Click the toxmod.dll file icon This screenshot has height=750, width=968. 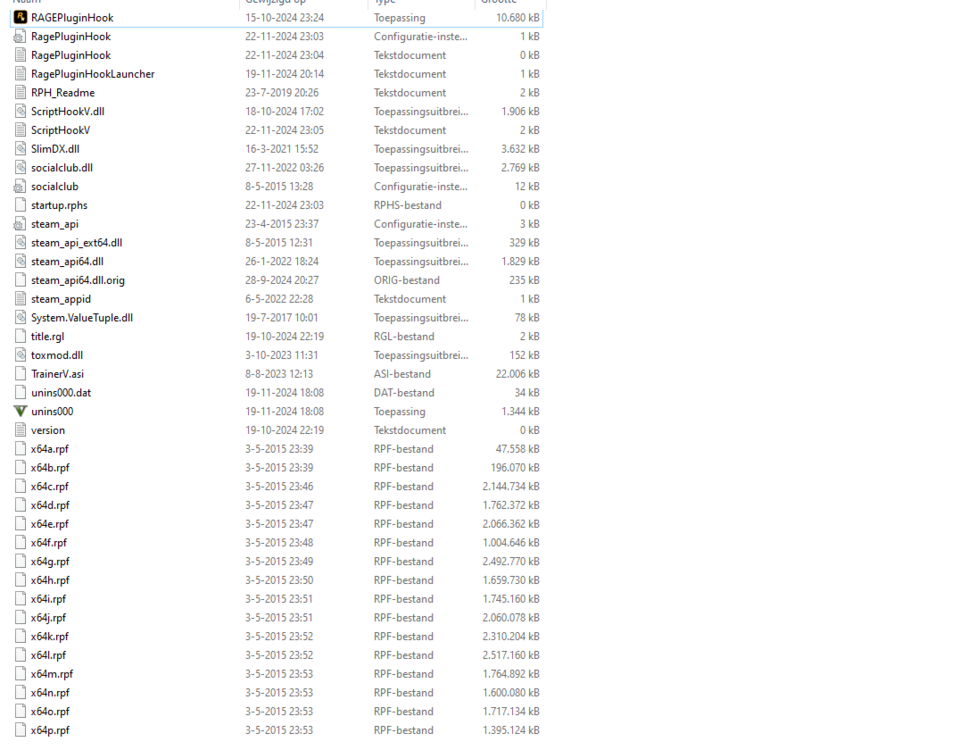(20, 354)
